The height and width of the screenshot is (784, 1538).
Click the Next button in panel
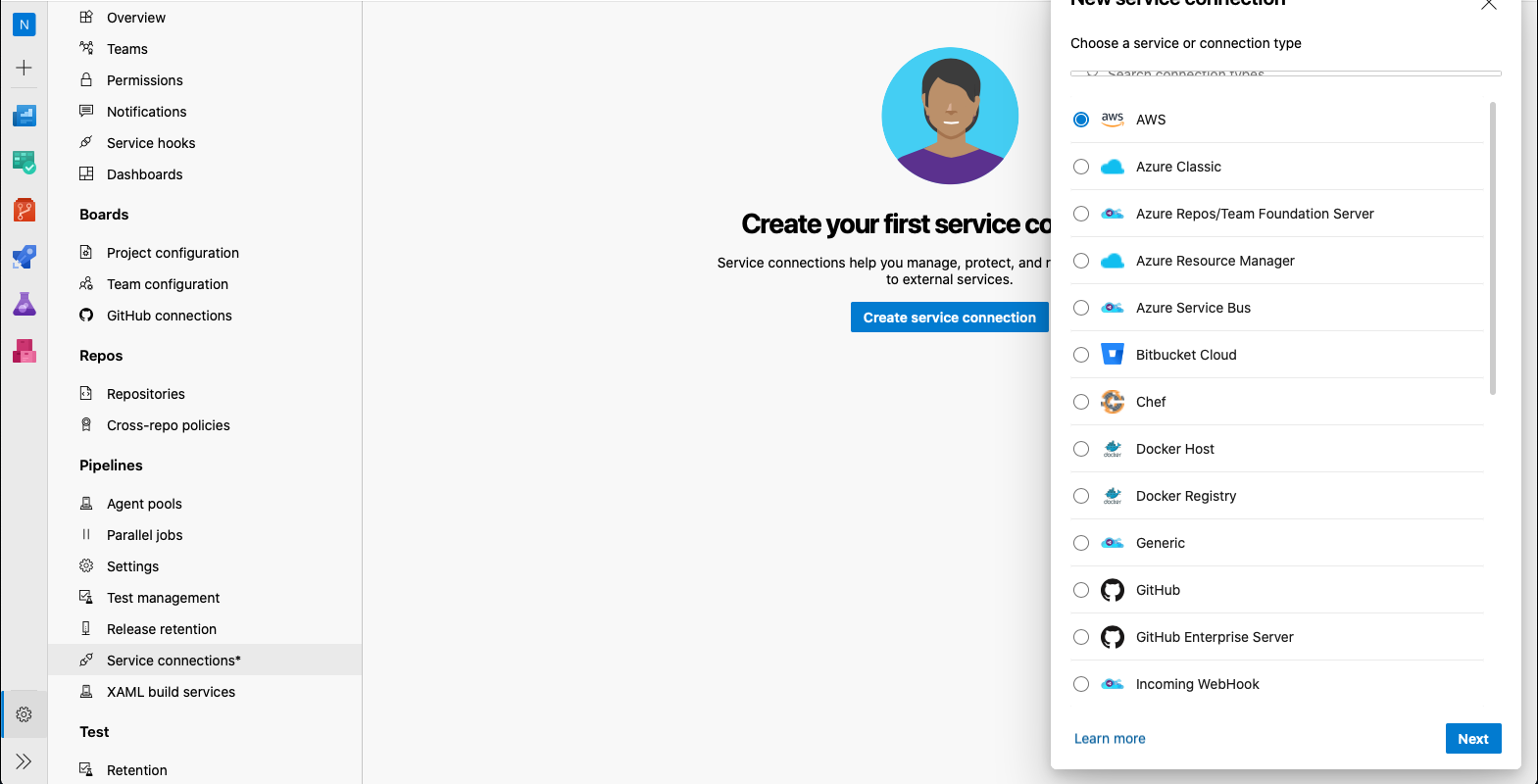(1473, 739)
